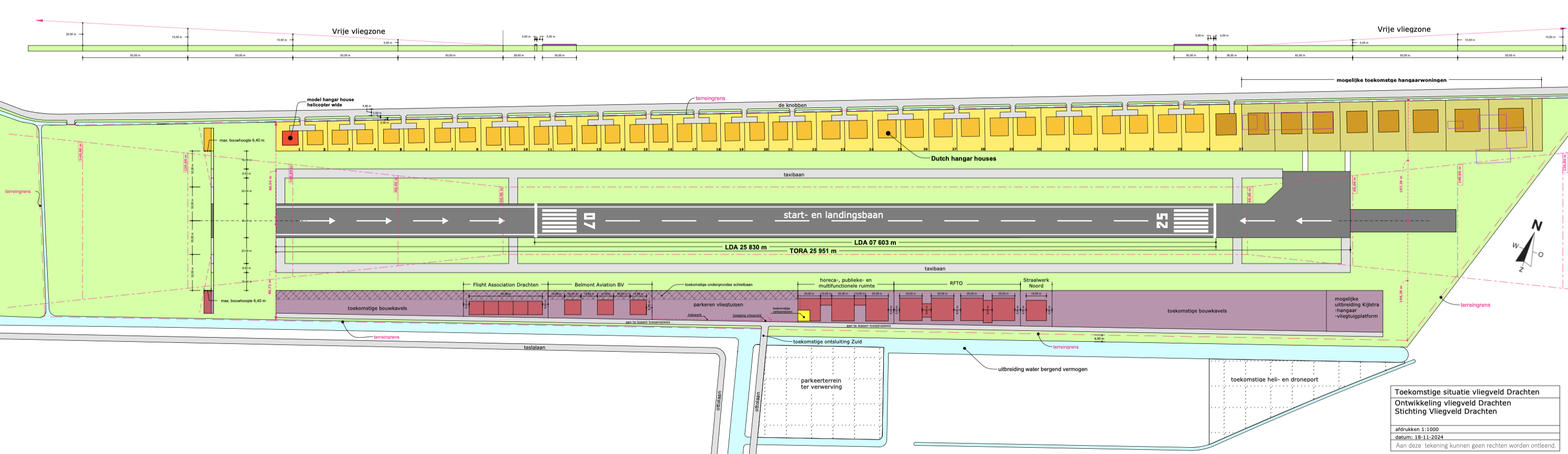Select the red model hangar house square

point(290,137)
